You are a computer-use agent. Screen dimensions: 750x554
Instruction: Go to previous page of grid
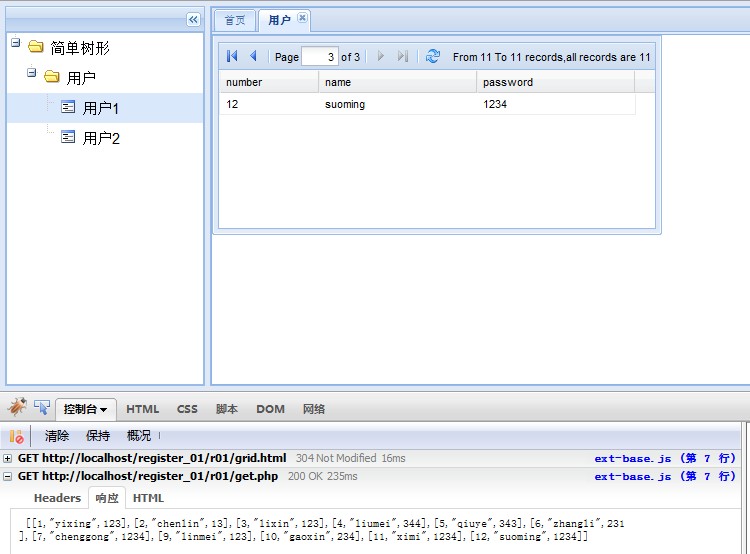[x=254, y=56]
